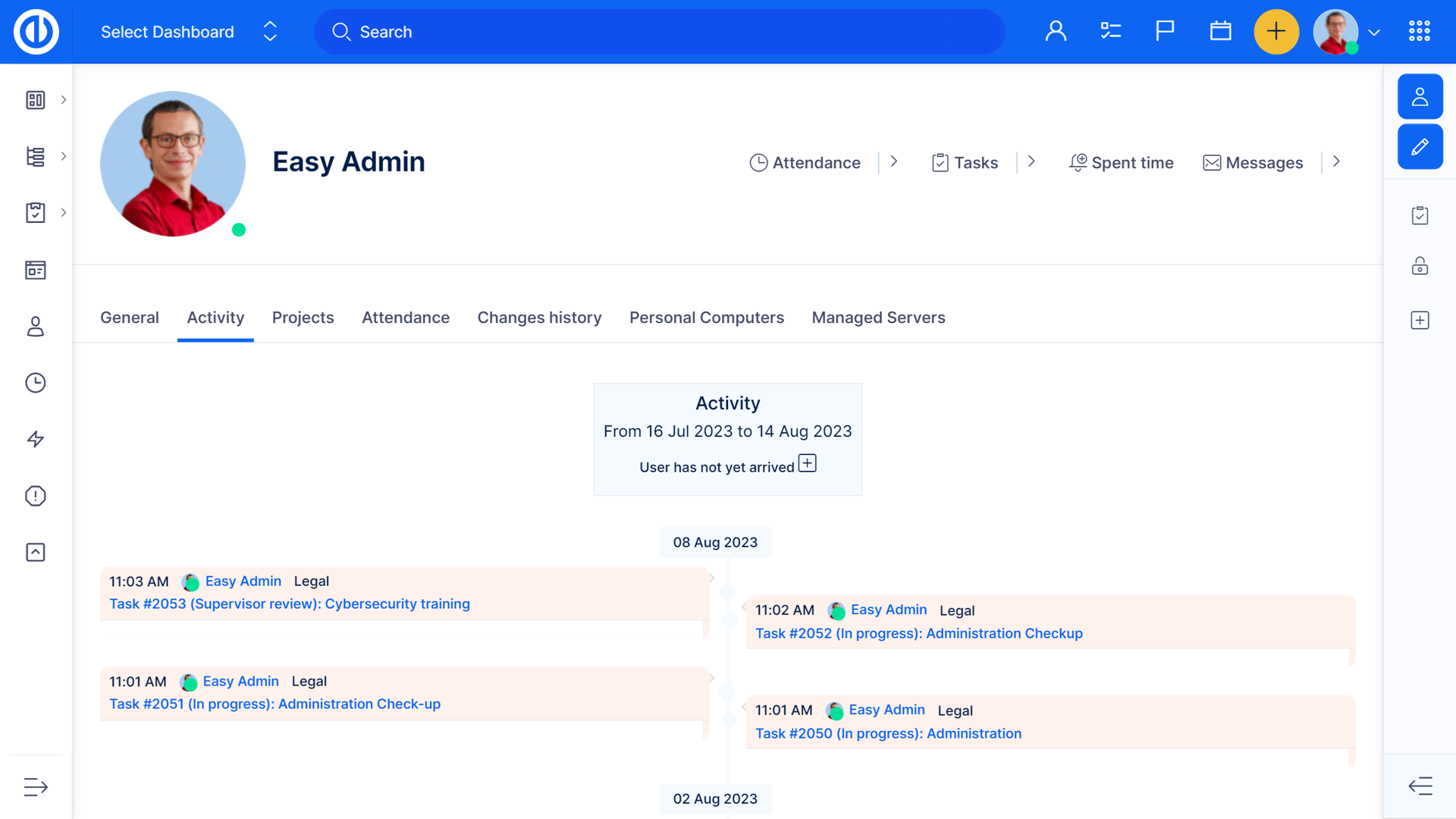Expand the Attendance chevron next to Attendance
The image size is (1456, 819).
tap(894, 162)
